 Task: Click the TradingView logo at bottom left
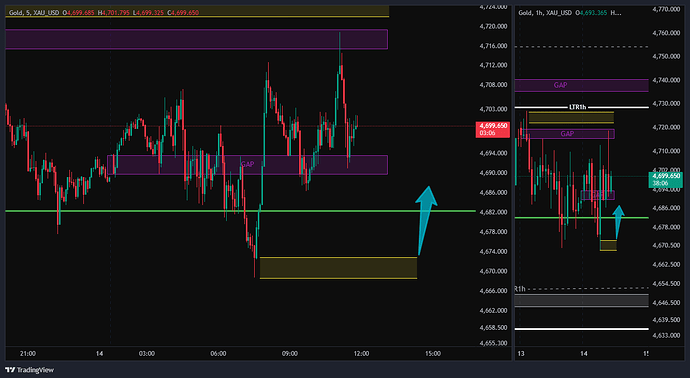click(x=29, y=370)
